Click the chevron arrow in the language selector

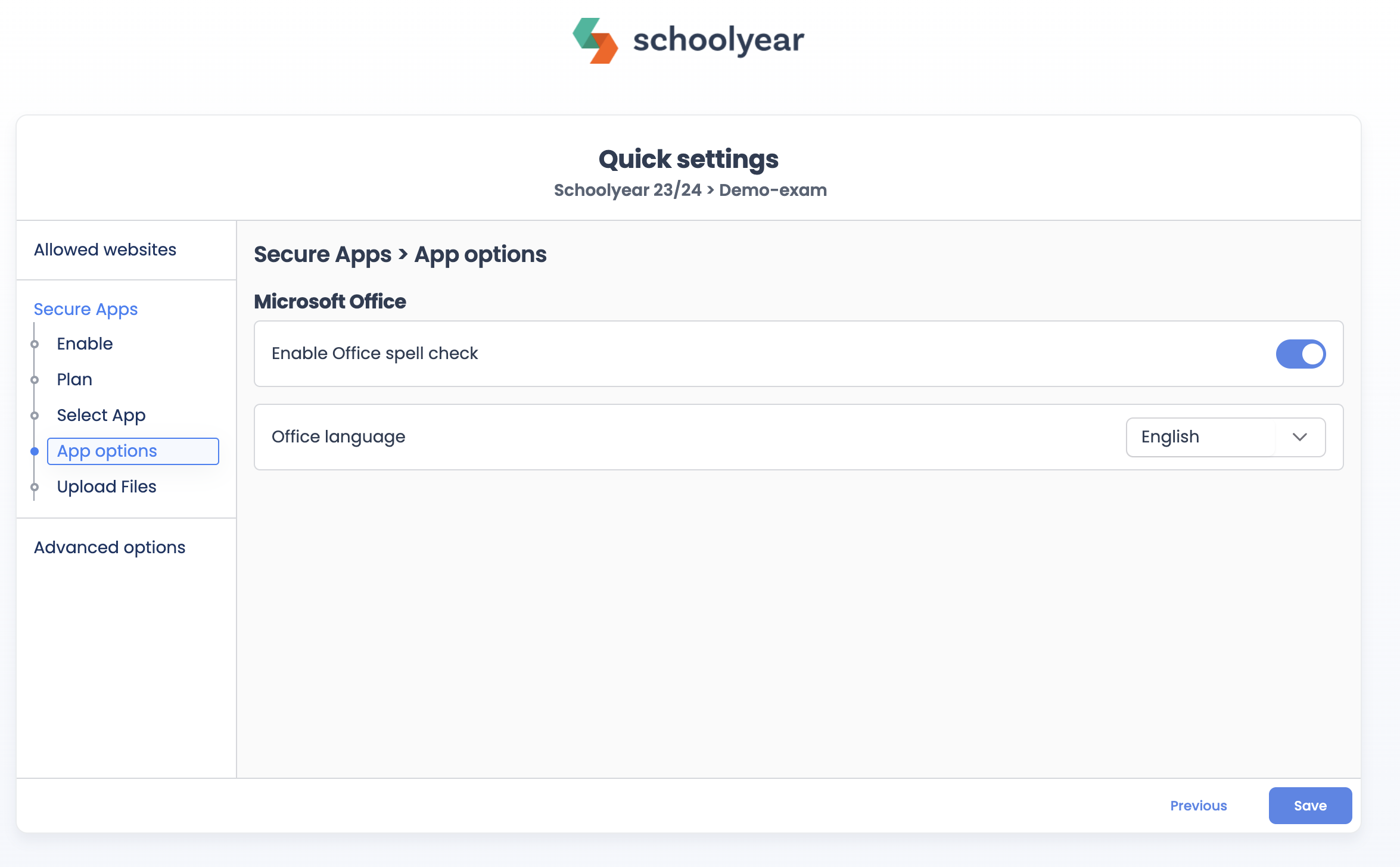tap(1300, 437)
